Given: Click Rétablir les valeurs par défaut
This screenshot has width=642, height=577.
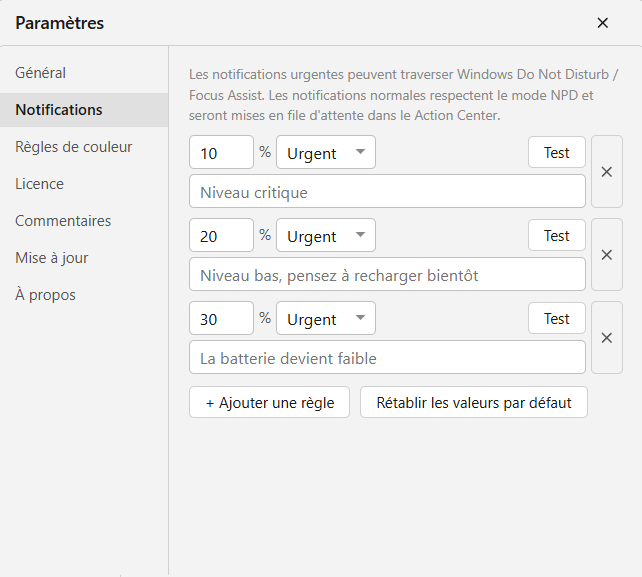Looking at the screenshot, I should (x=474, y=402).
